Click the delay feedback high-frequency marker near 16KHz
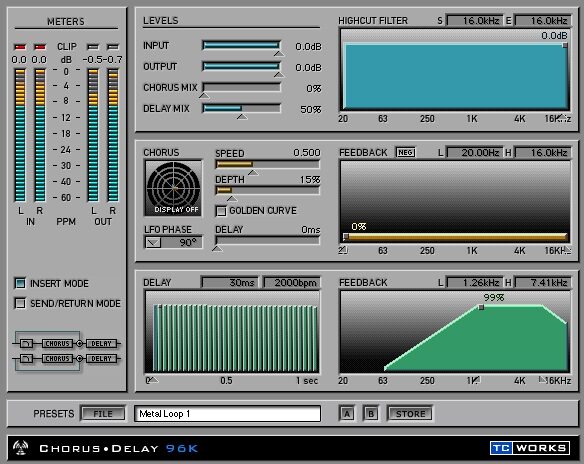The image size is (584, 464). pos(542,379)
